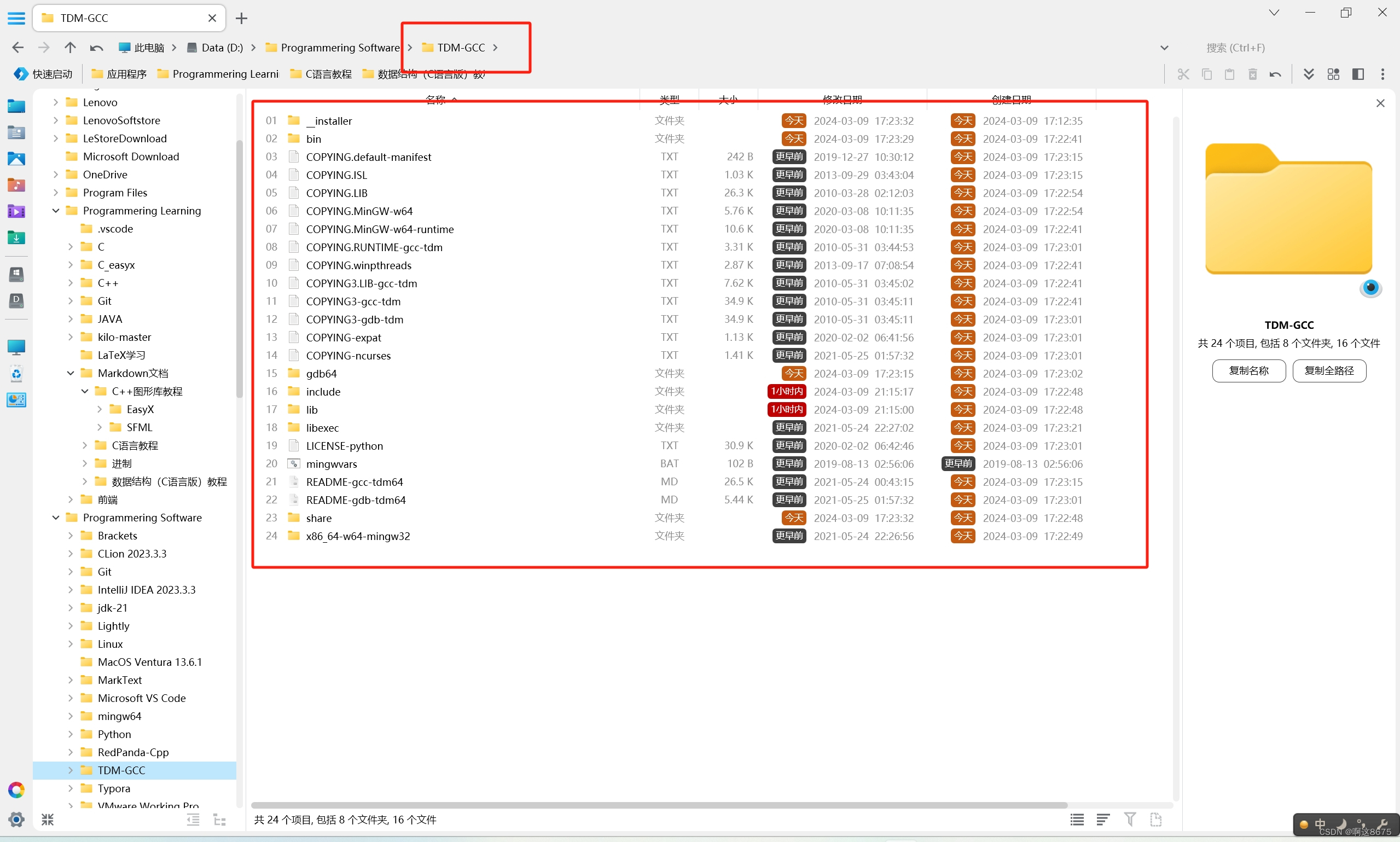Expand the Brackets folder in the sidebar
1400x842 pixels.
(x=71, y=535)
